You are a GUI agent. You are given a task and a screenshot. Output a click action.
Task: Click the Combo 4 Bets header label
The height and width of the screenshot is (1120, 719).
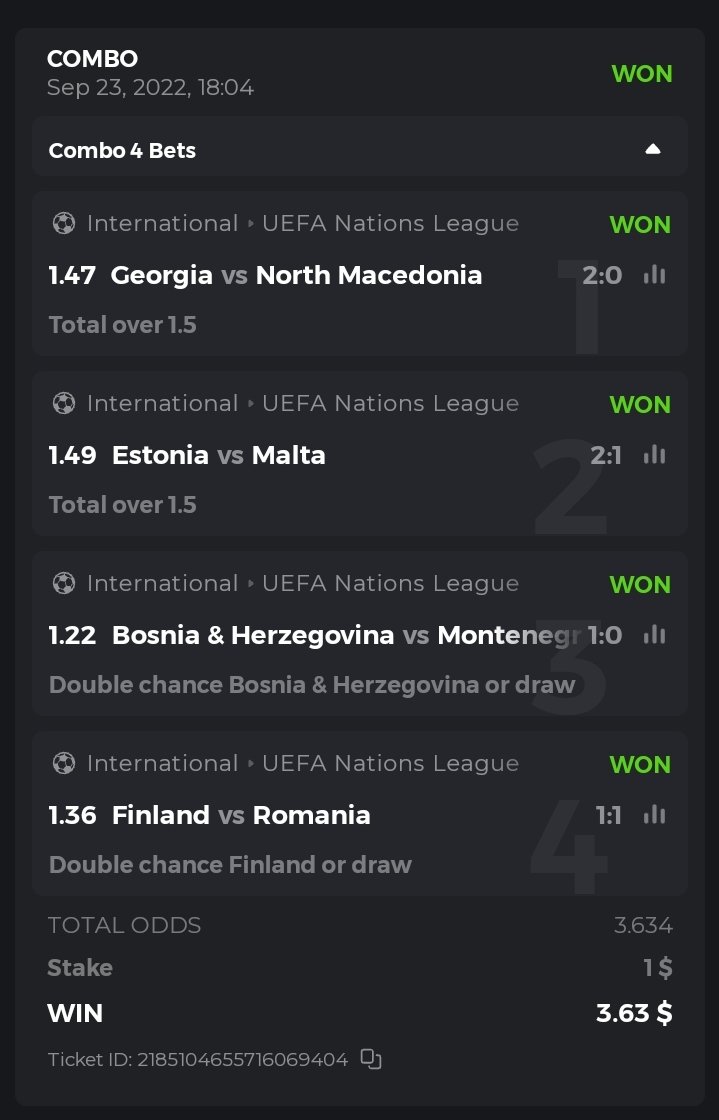coord(122,151)
